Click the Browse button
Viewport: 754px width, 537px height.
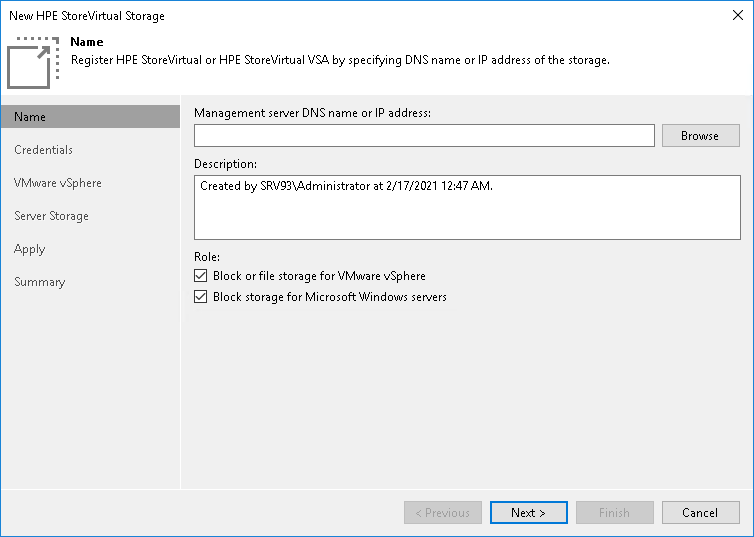[x=700, y=136]
